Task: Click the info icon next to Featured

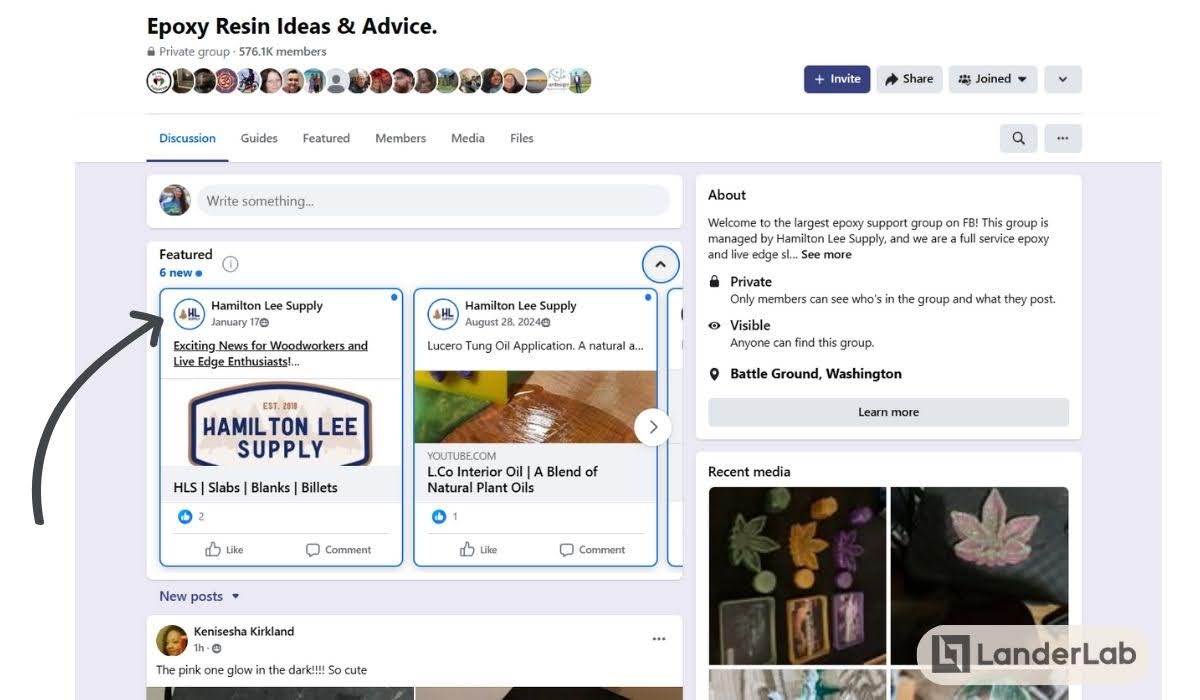Action: (x=230, y=264)
